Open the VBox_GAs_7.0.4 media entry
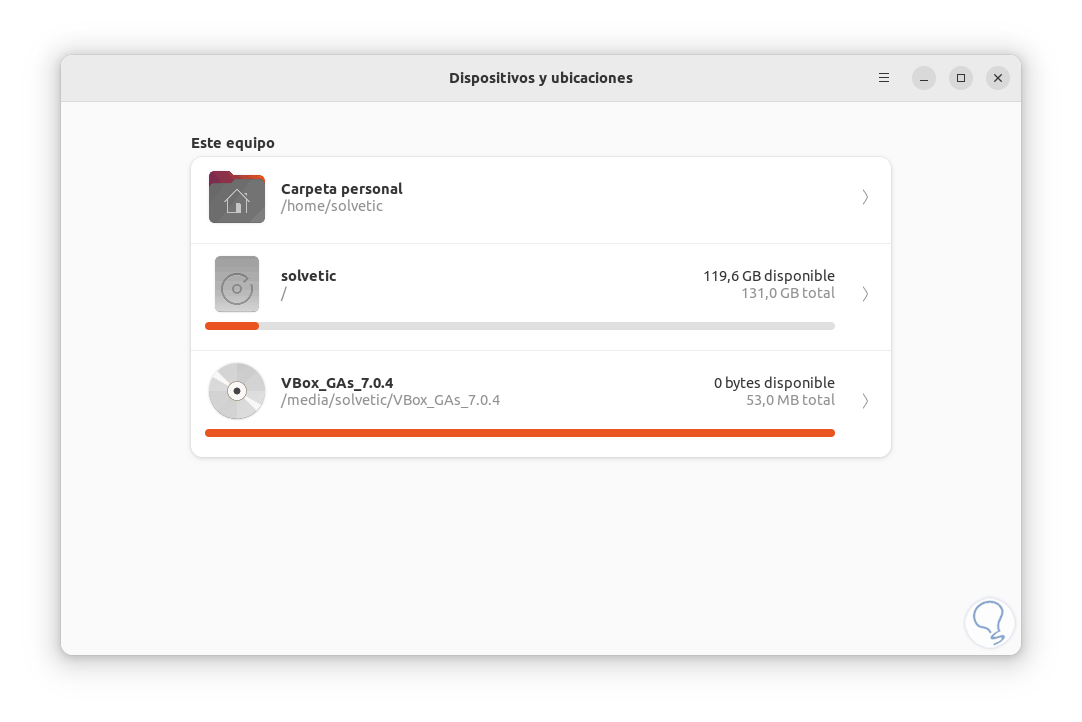 pyautogui.click(x=337, y=383)
